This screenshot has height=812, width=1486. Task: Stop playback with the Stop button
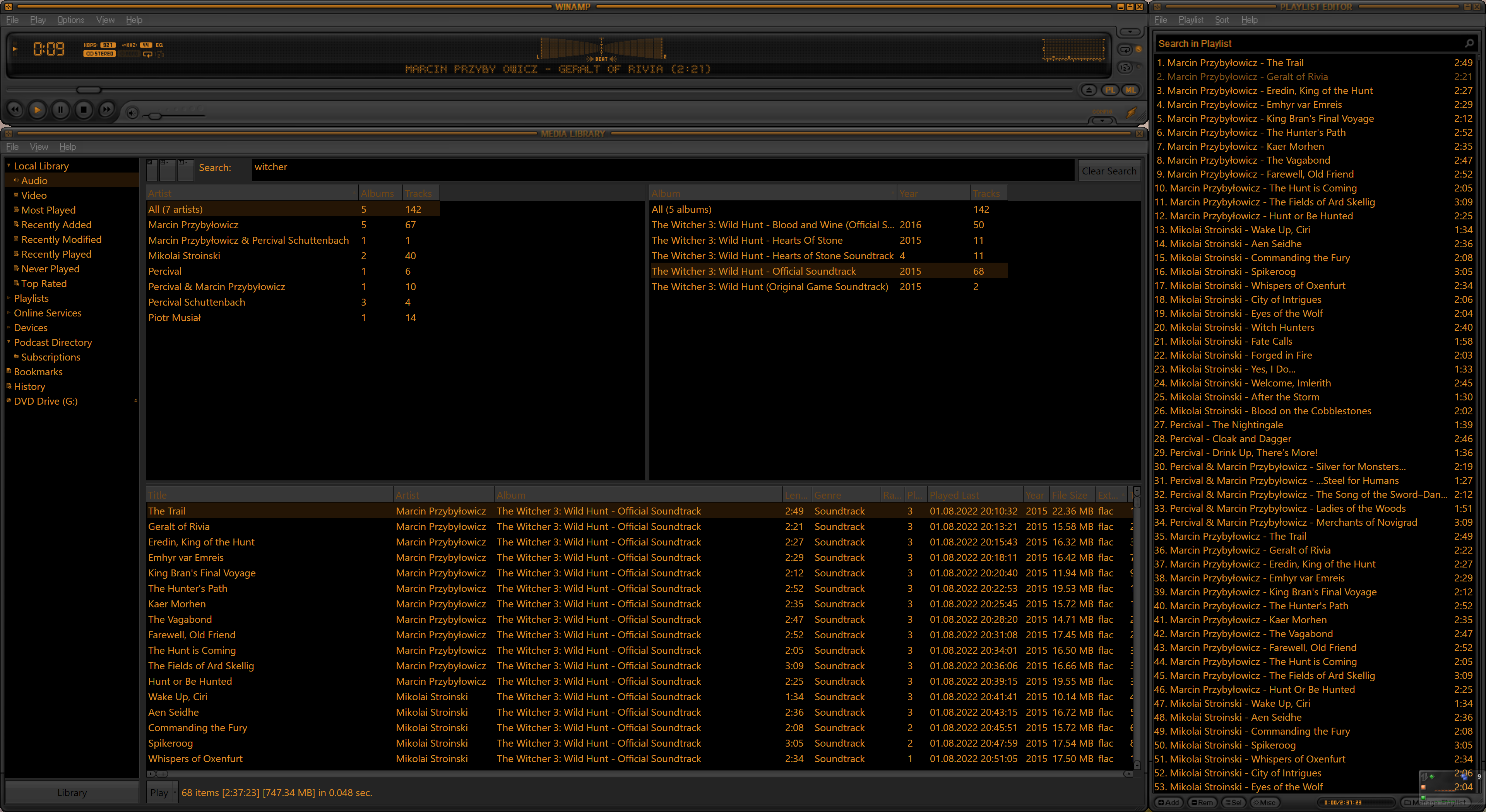(84, 109)
